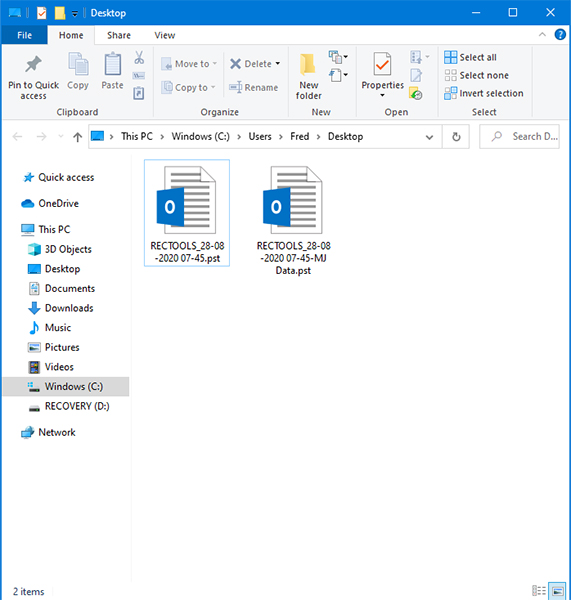Click the History icon in Open group
571x600 pixels.
click(416, 93)
